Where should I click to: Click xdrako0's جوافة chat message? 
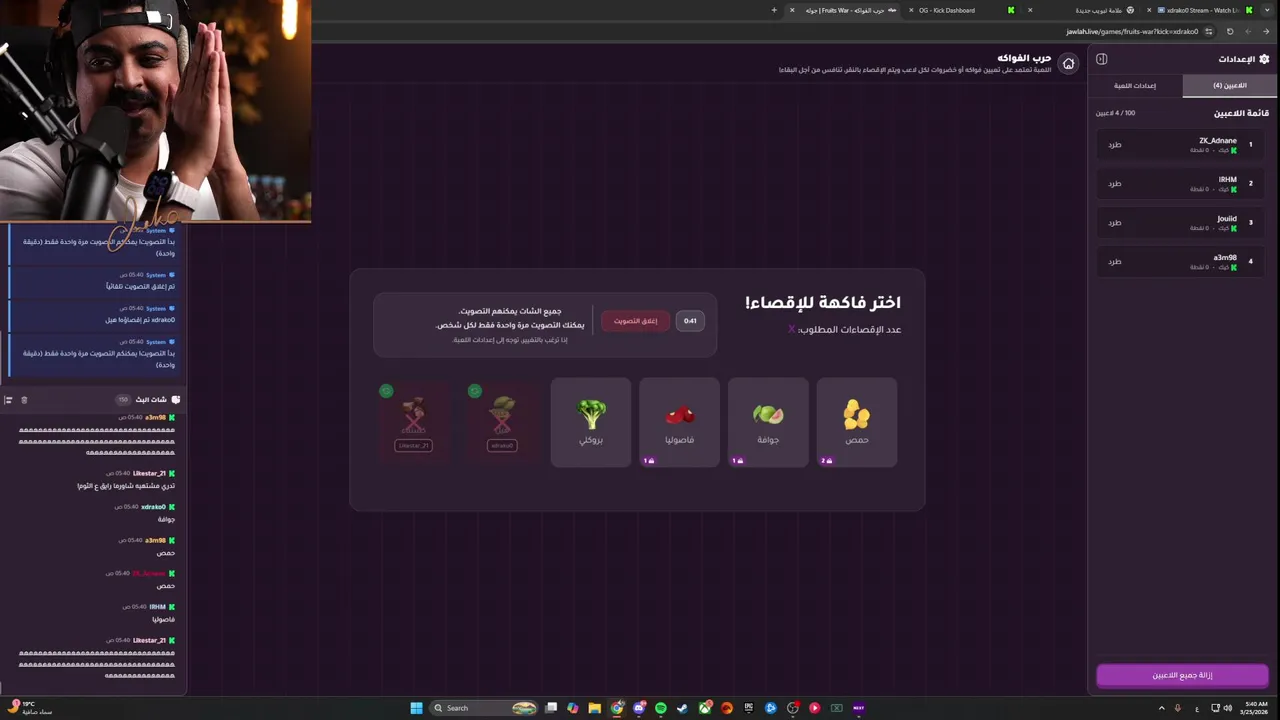(x=166, y=519)
